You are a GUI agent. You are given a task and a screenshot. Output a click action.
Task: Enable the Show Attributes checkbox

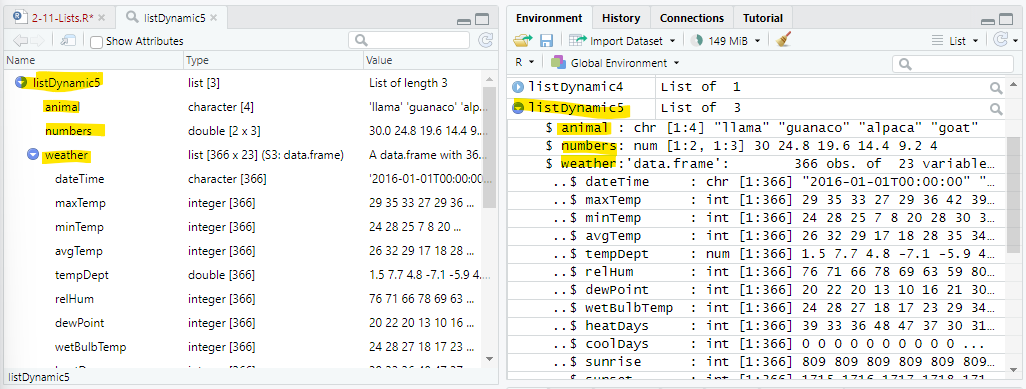click(x=96, y=42)
